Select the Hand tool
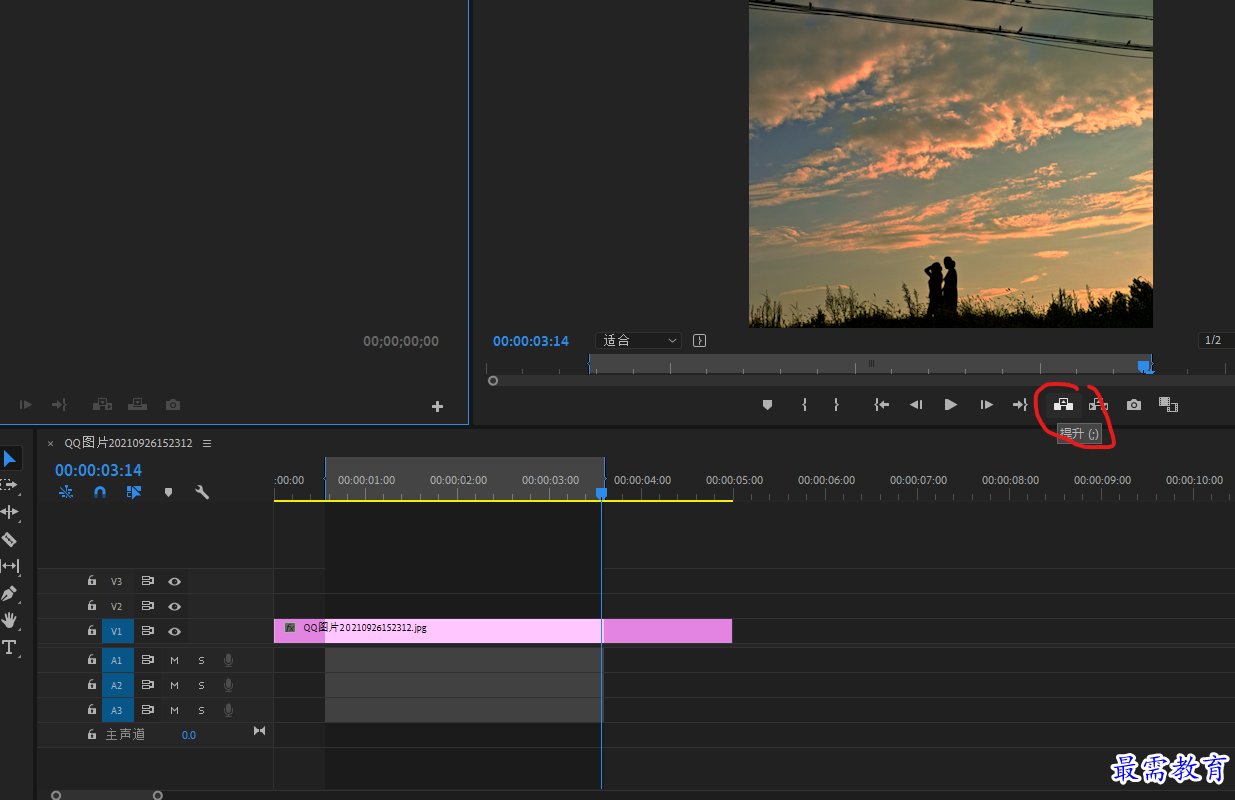 point(9,620)
